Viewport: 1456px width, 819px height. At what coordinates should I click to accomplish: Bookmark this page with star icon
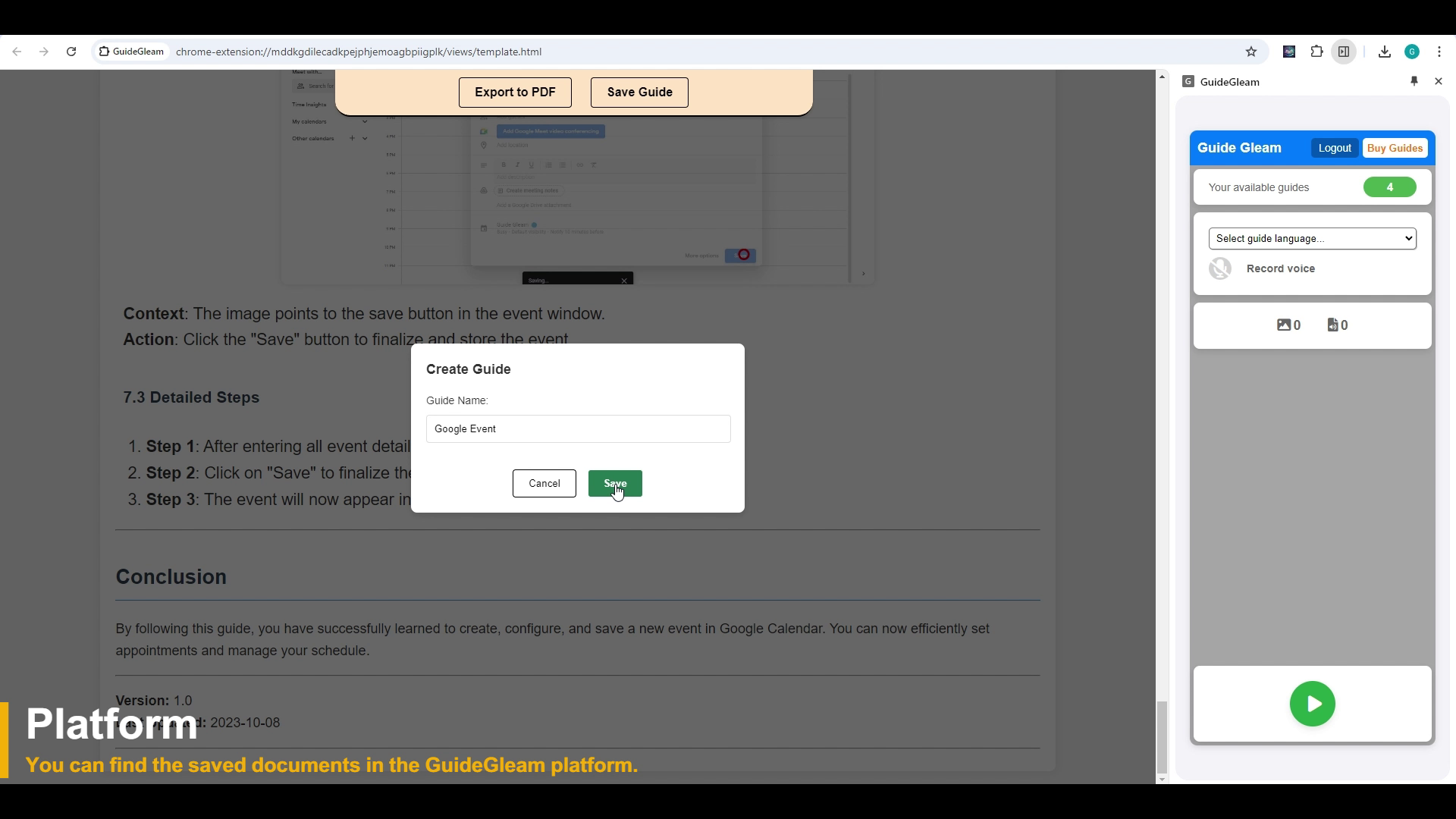[x=1251, y=52]
